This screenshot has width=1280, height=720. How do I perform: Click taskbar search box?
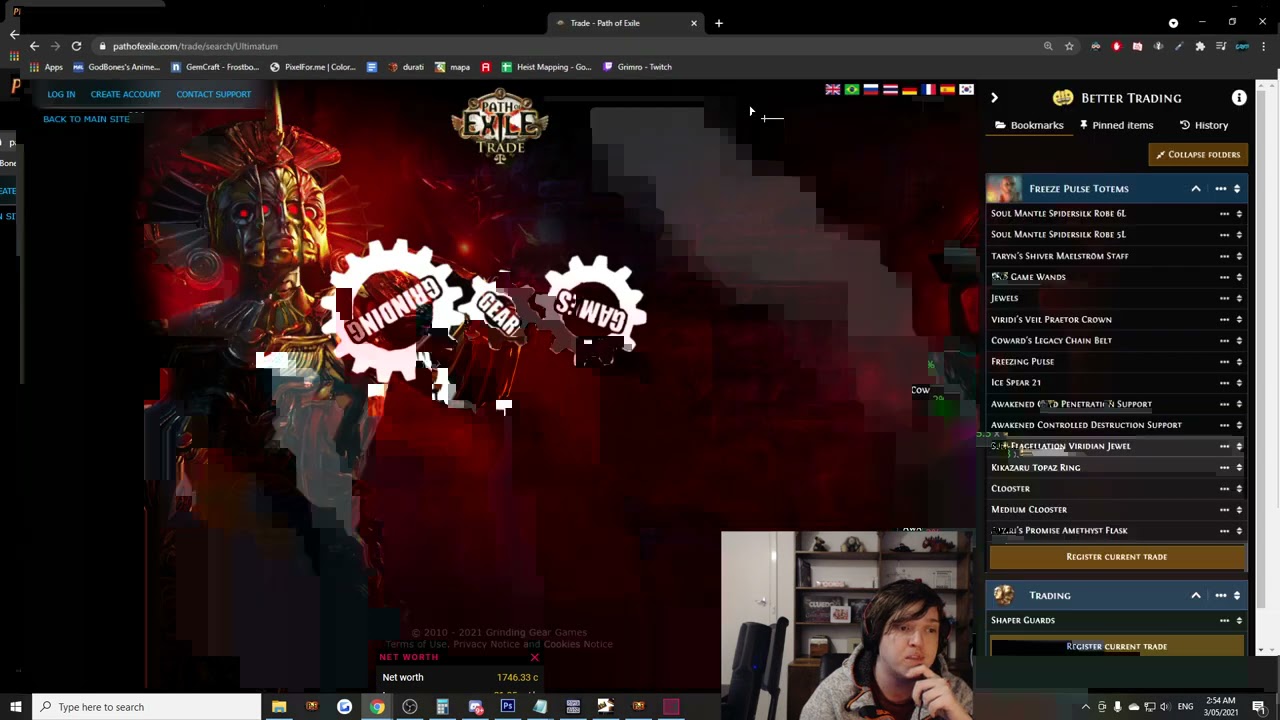coord(147,707)
